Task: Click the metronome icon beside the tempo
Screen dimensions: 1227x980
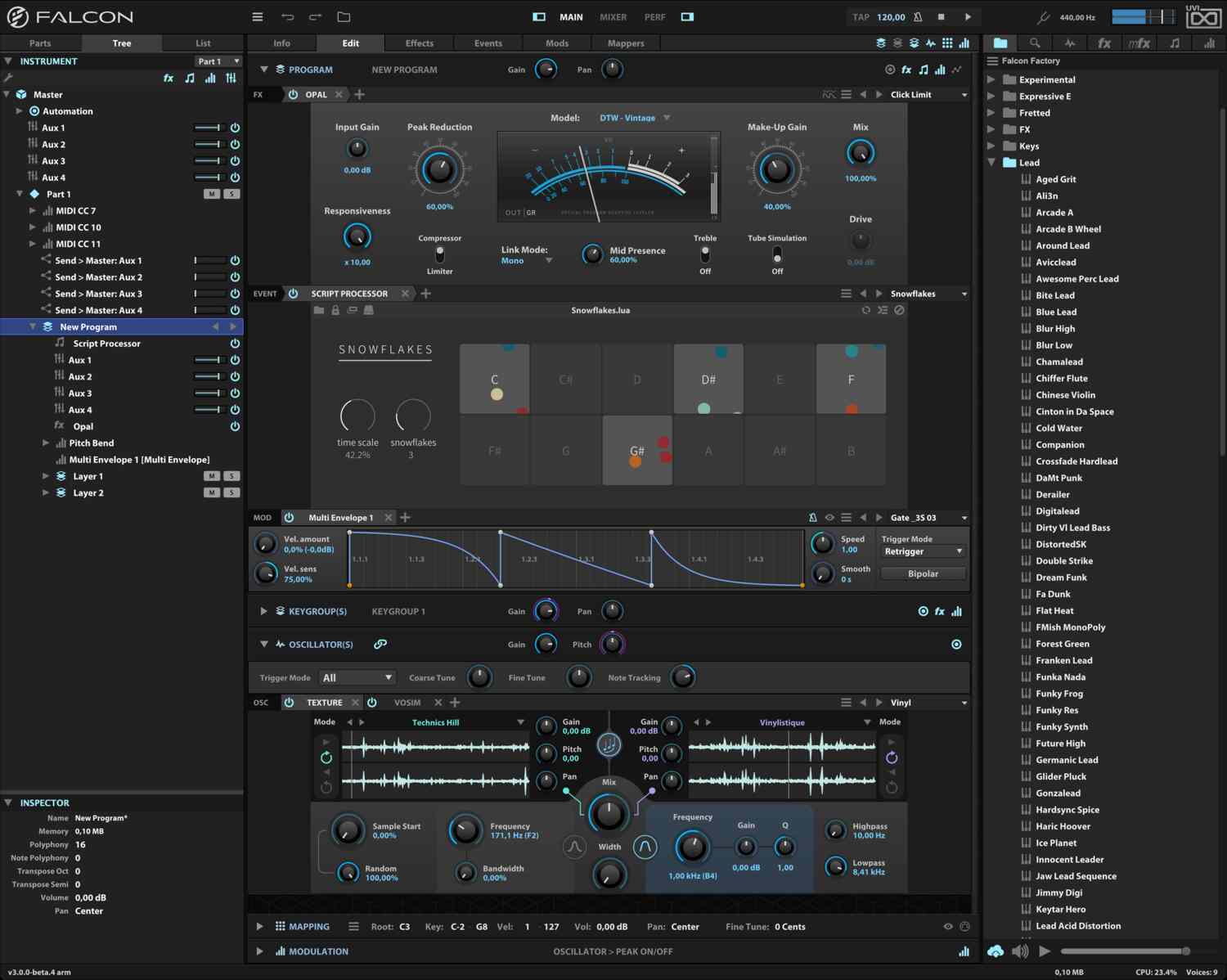Action: 918,16
